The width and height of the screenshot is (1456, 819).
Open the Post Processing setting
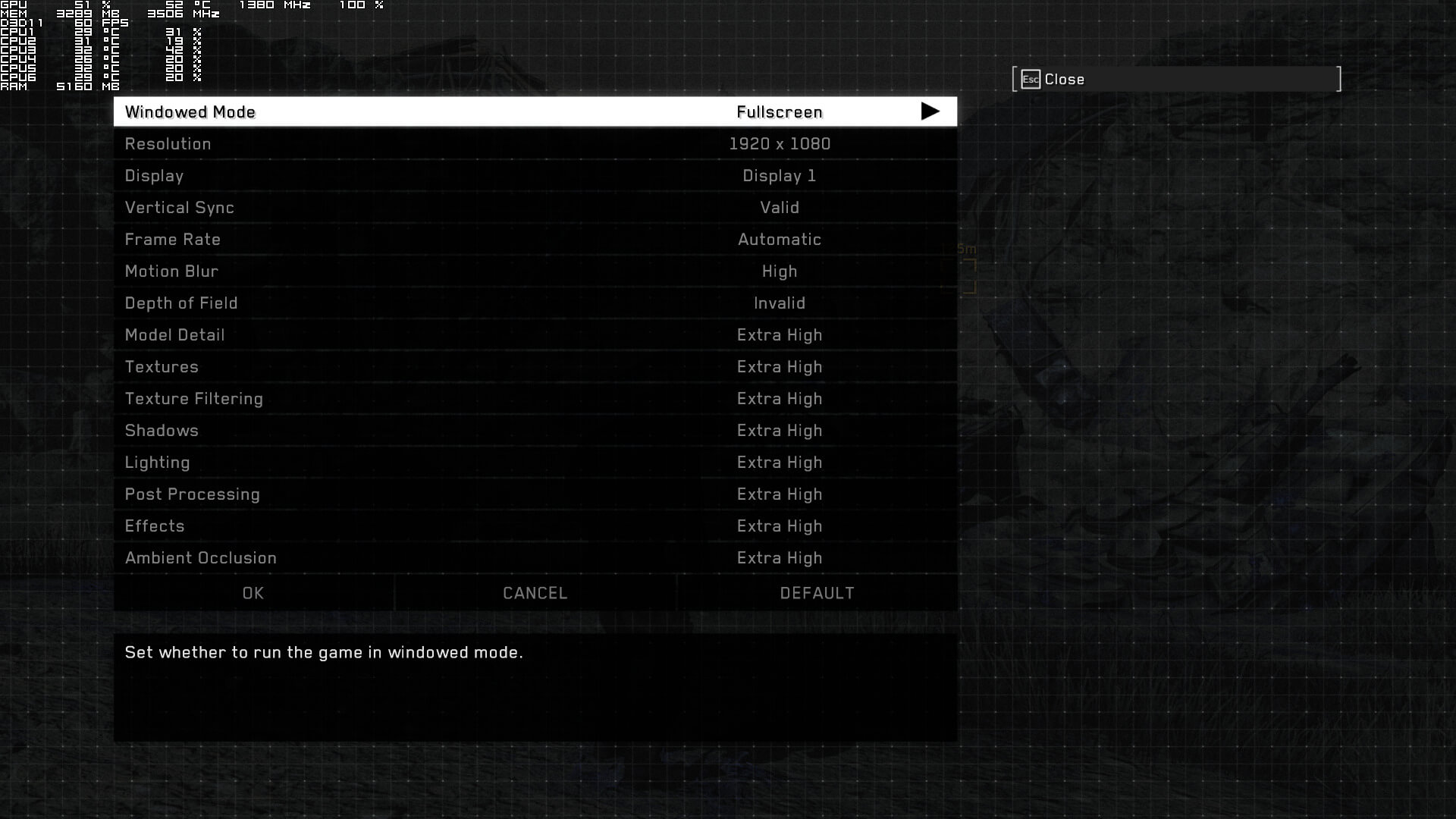[535, 494]
